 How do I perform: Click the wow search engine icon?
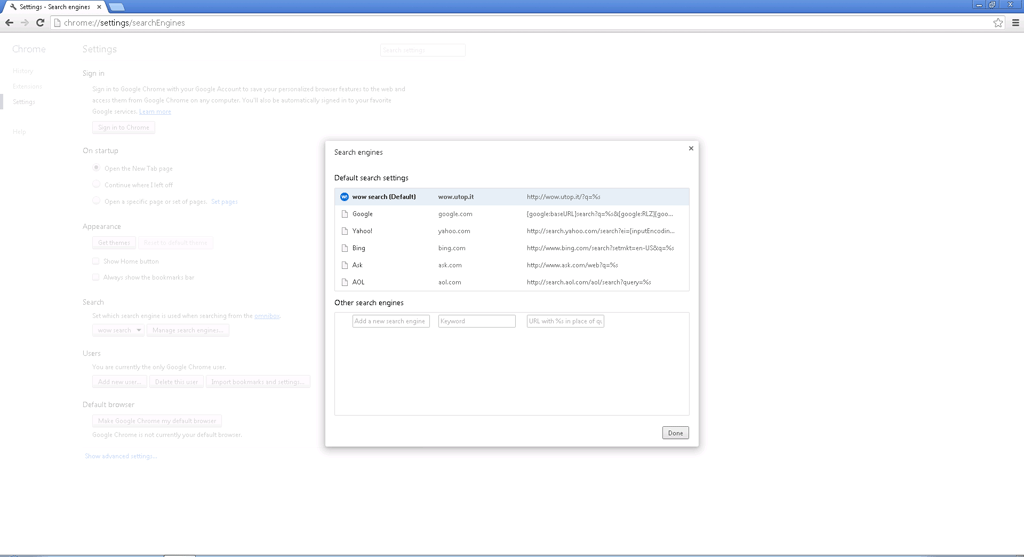tap(344, 197)
